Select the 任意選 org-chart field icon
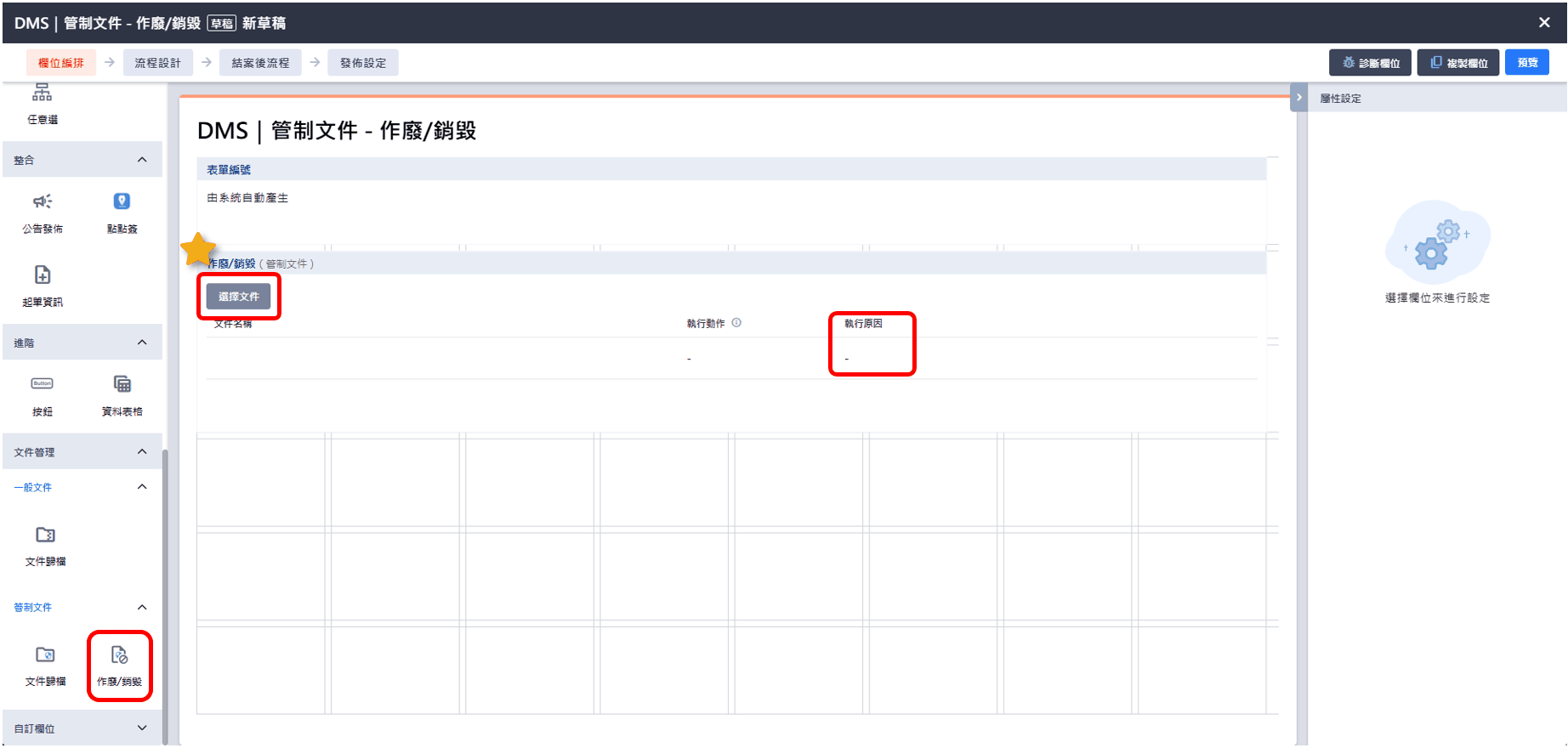This screenshot has width=1568, height=748. tap(43, 93)
